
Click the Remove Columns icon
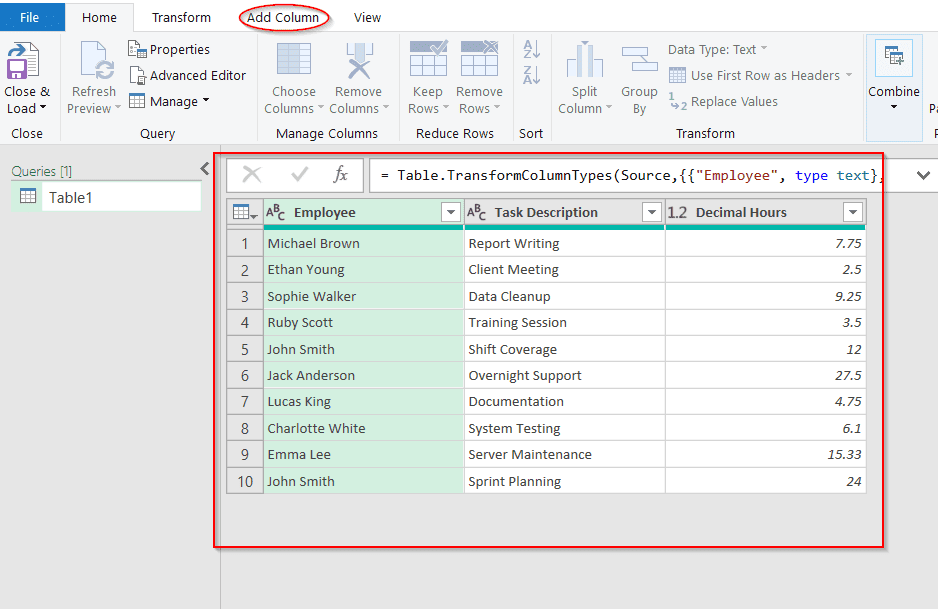pyautogui.click(x=359, y=60)
